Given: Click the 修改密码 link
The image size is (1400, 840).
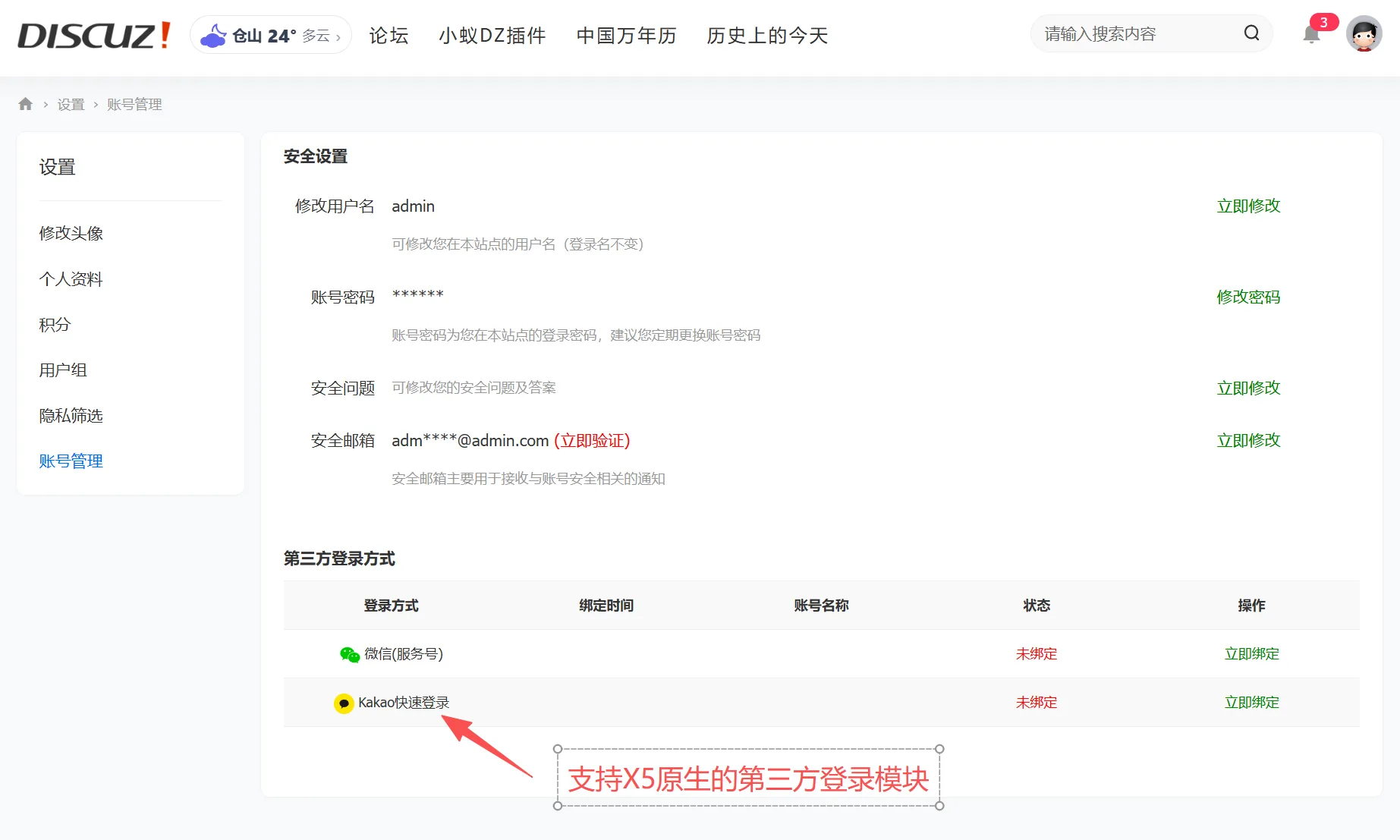Looking at the screenshot, I should click(1249, 297).
